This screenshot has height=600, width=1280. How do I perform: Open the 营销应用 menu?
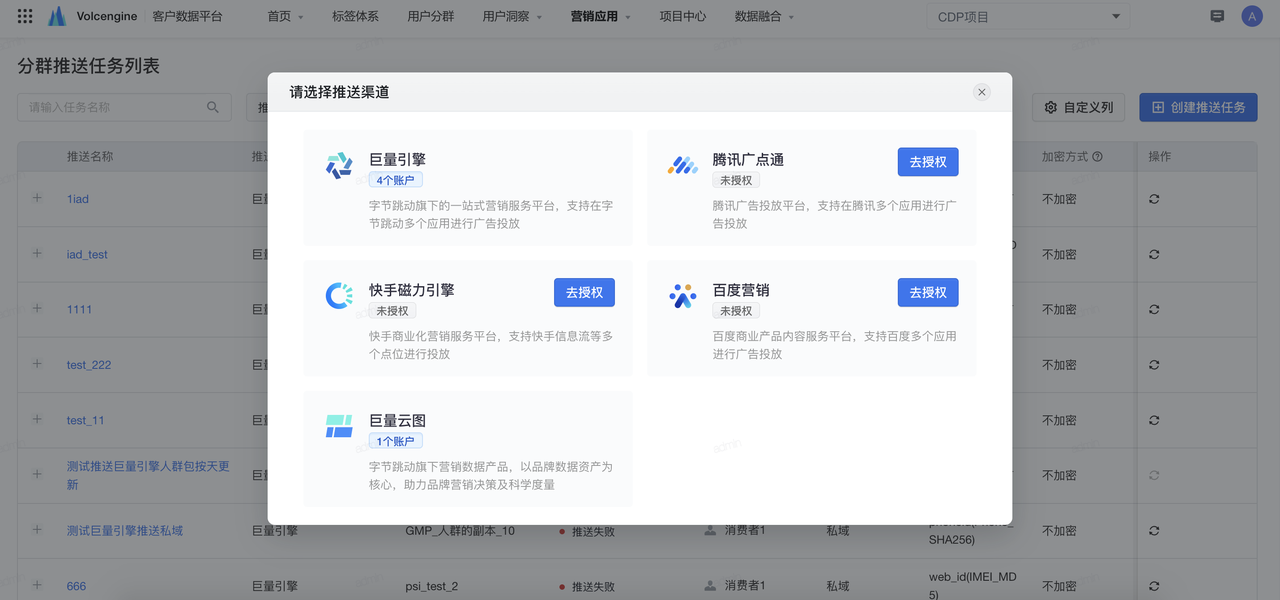tap(601, 17)
